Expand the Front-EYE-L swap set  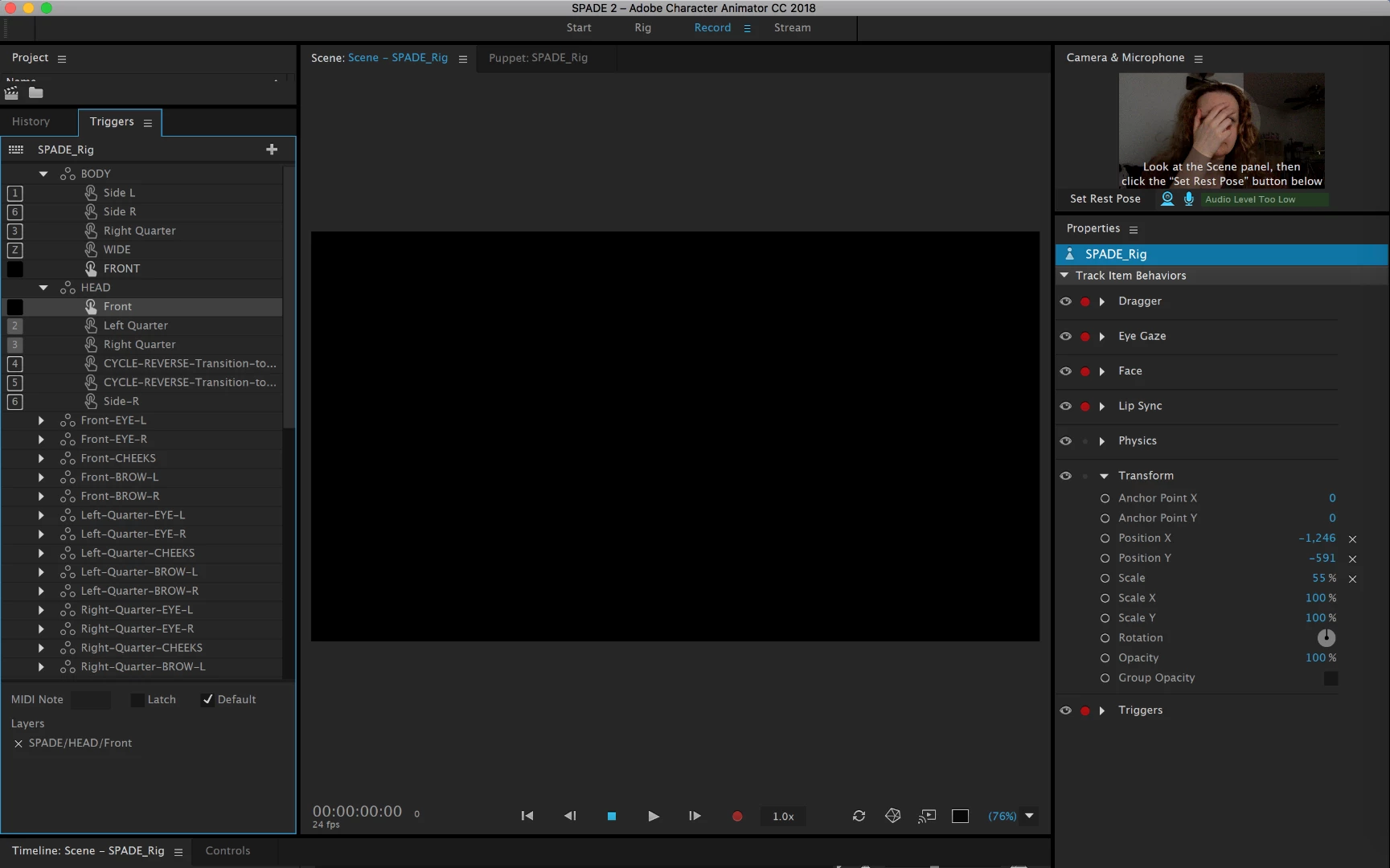[41, 420]
